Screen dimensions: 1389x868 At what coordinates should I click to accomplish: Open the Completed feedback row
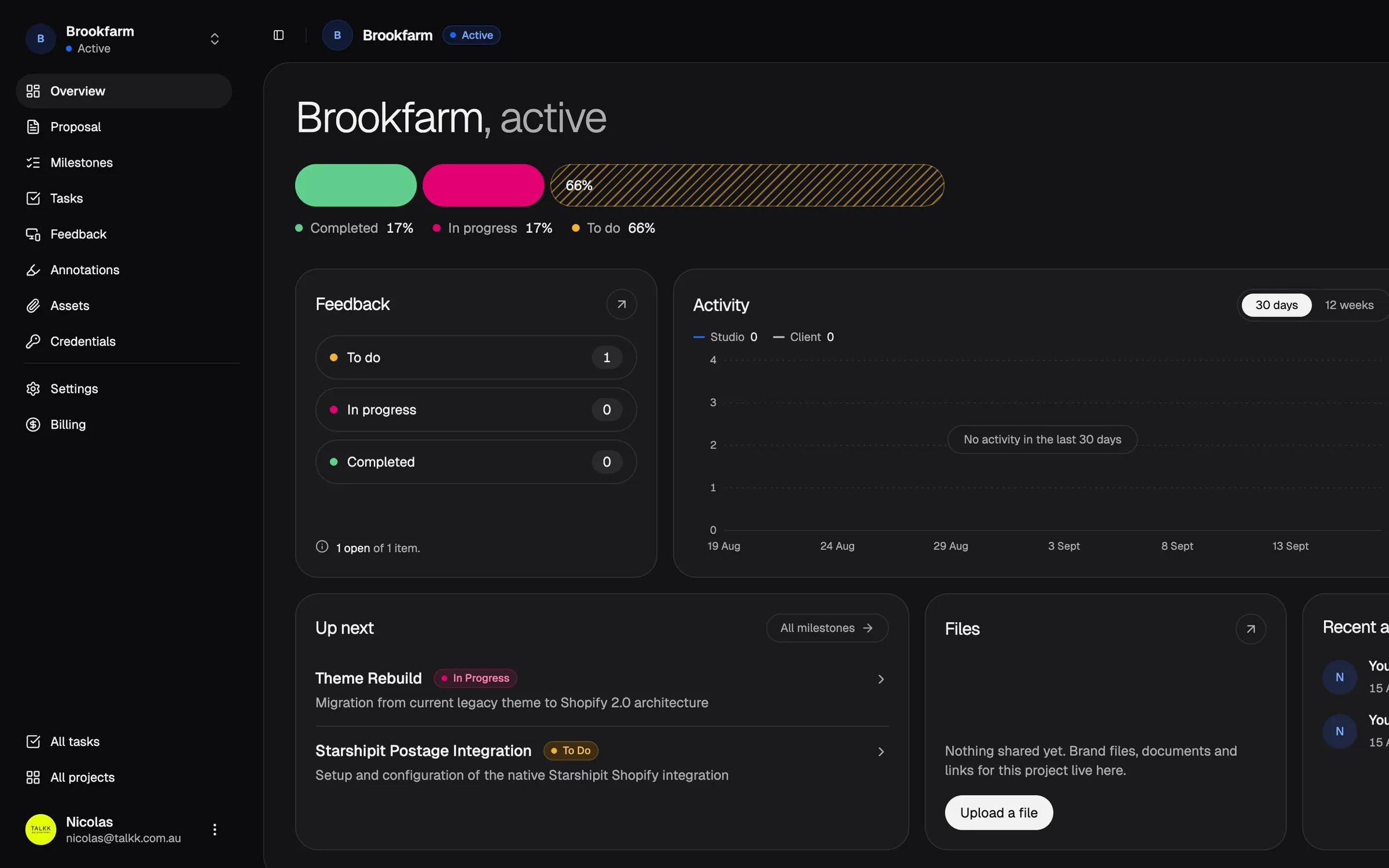tap(476, 462)
